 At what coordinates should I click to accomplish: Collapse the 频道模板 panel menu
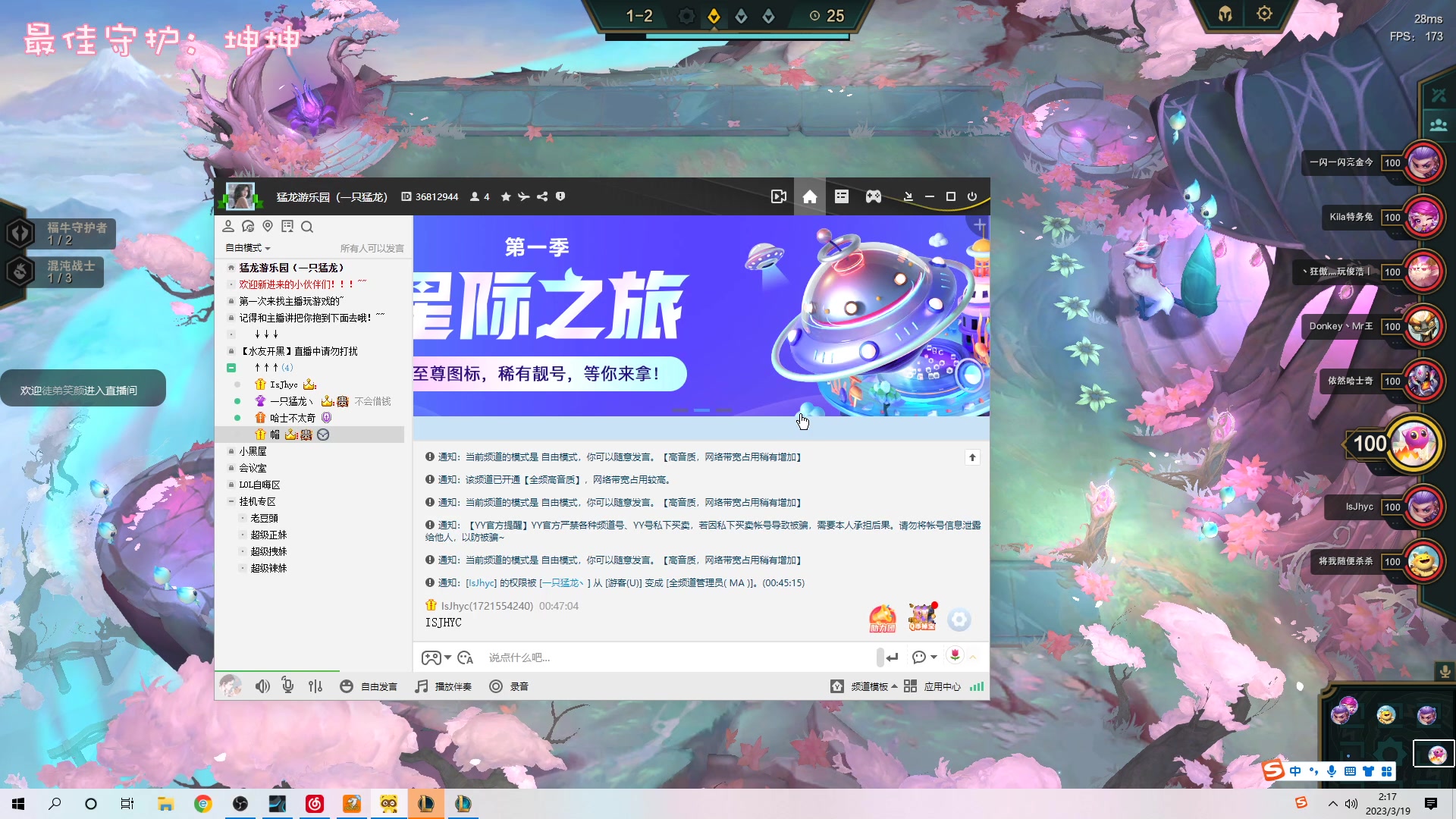coord(894,686)
